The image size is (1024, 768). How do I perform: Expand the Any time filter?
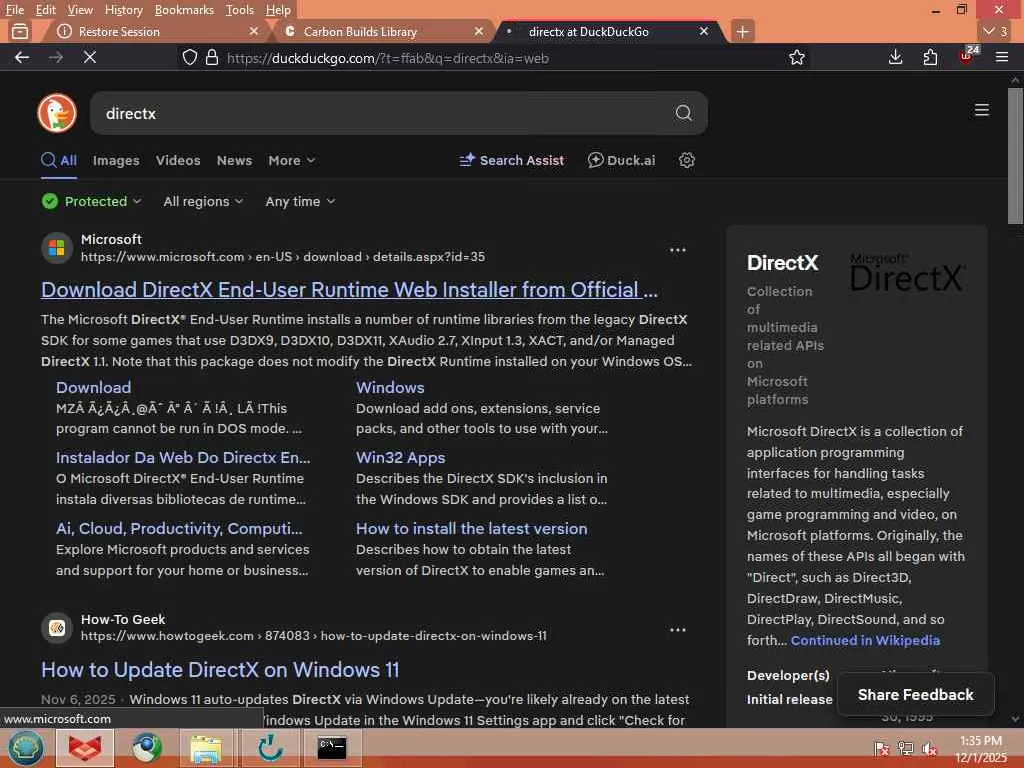(300, 201)
